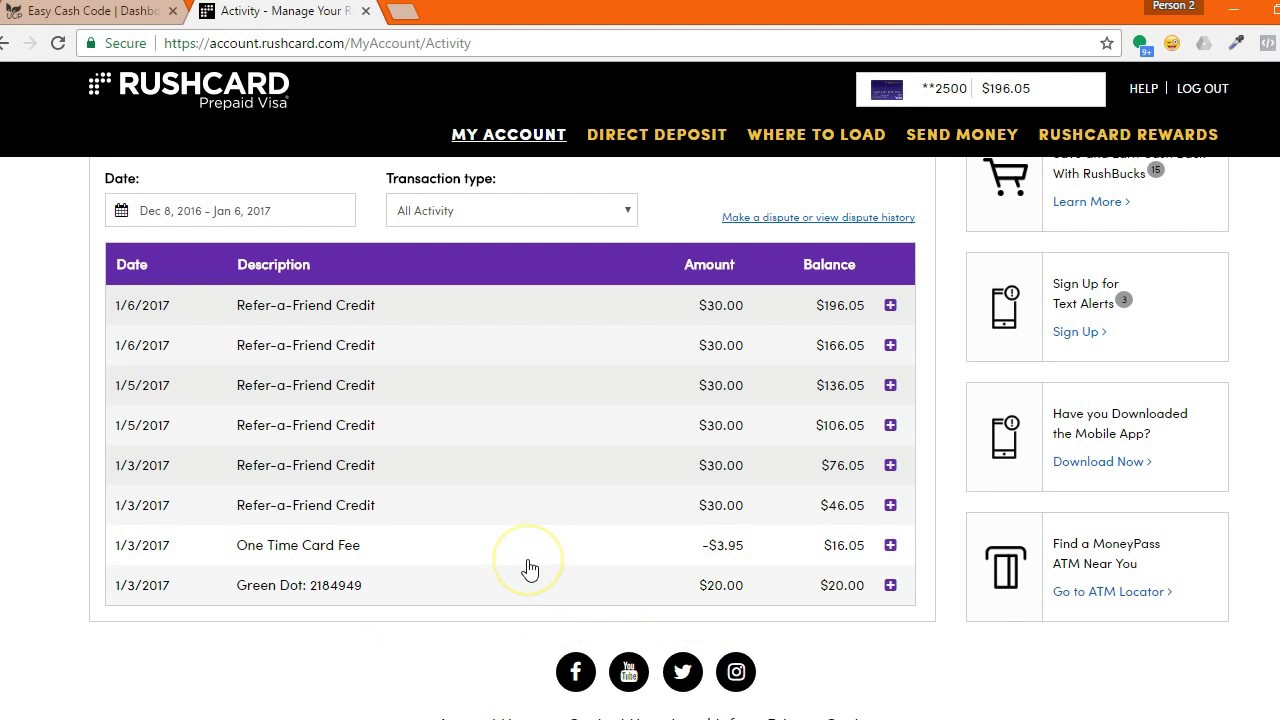Click the Learn More link for RushBucks
Image resolution: width=1280 pixels, height=720 pixels.
pyautogui.click(x=1091, y=201)
